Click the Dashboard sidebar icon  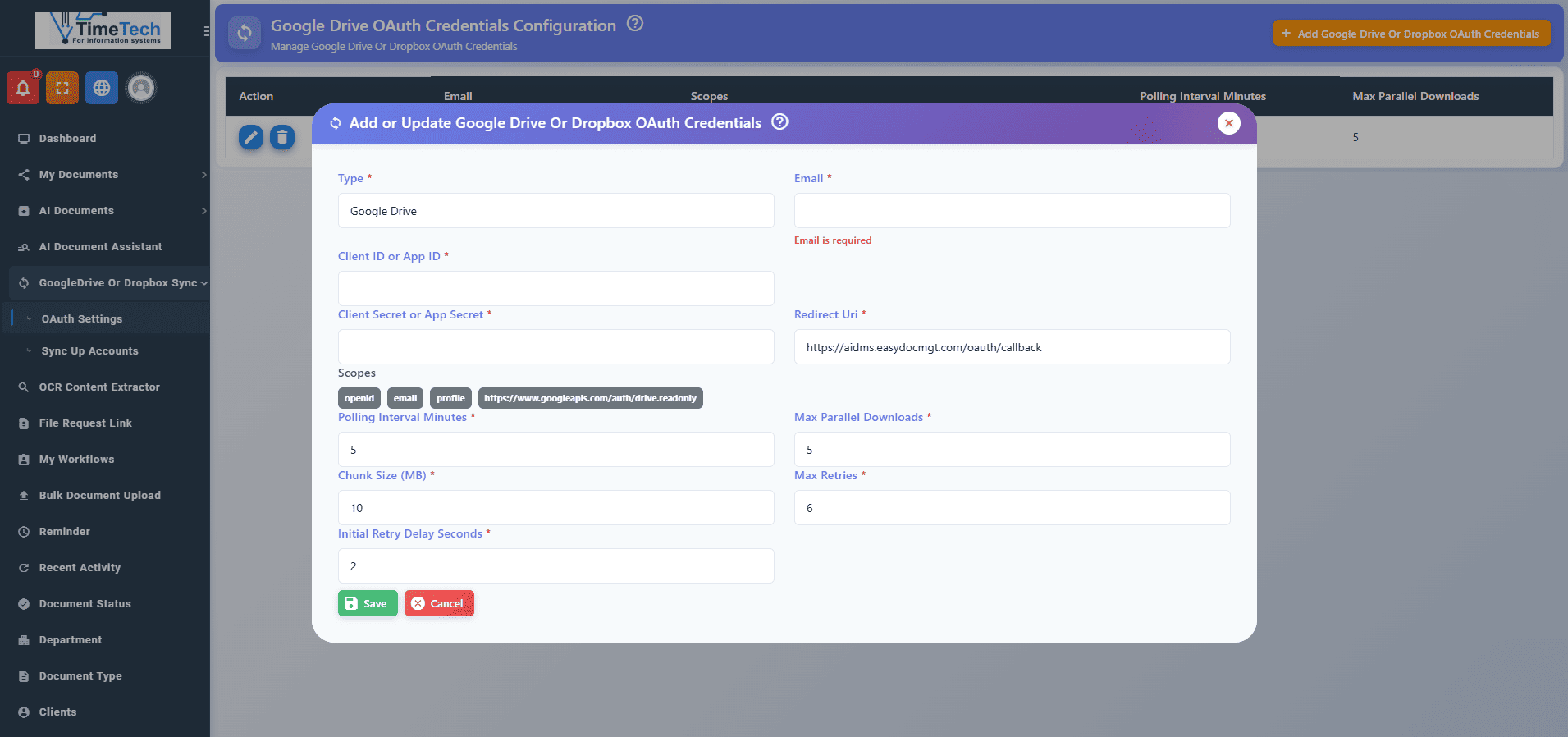pos(24,138)
